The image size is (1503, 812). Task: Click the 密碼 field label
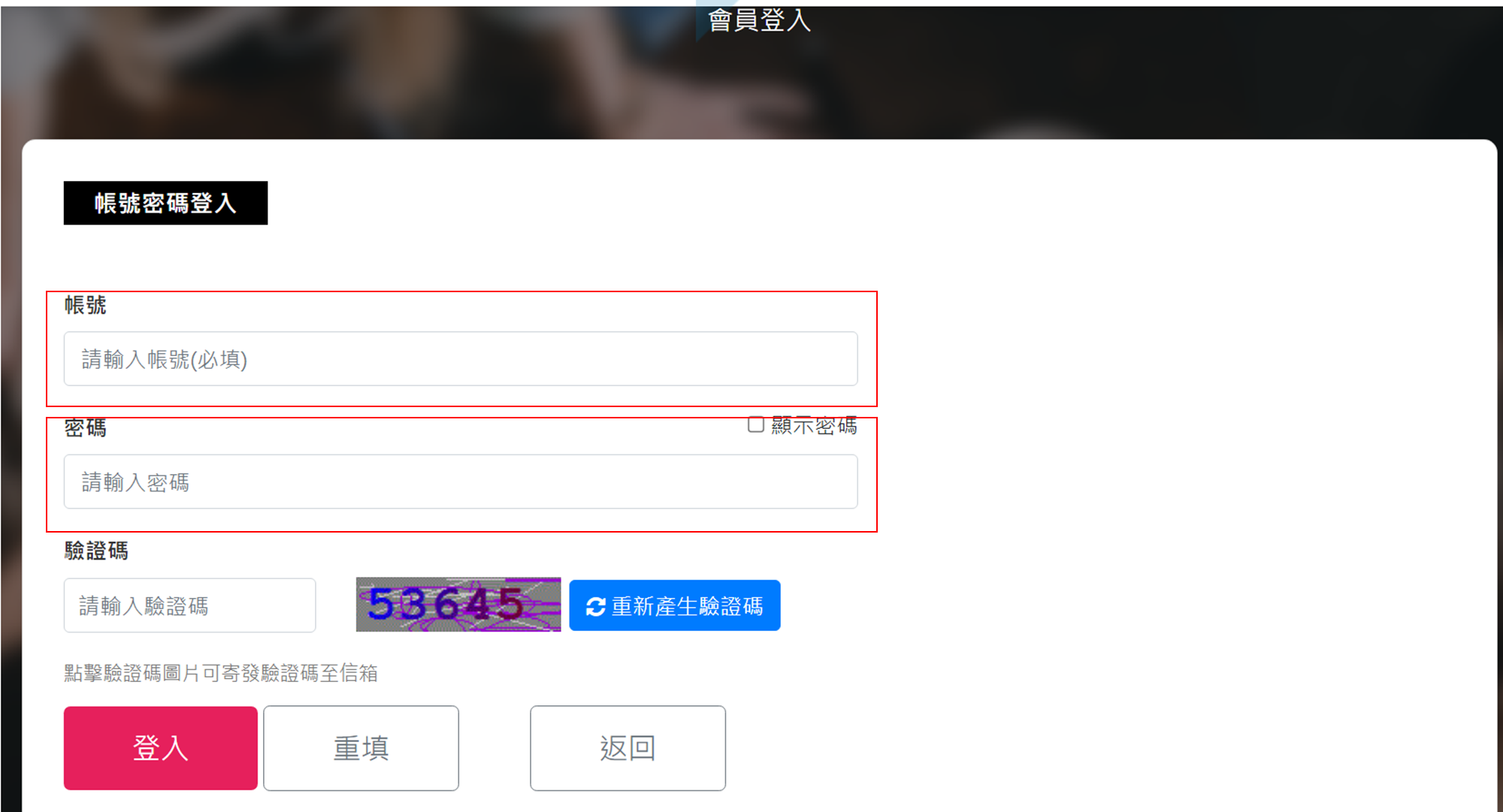click(x=85, y=428)
